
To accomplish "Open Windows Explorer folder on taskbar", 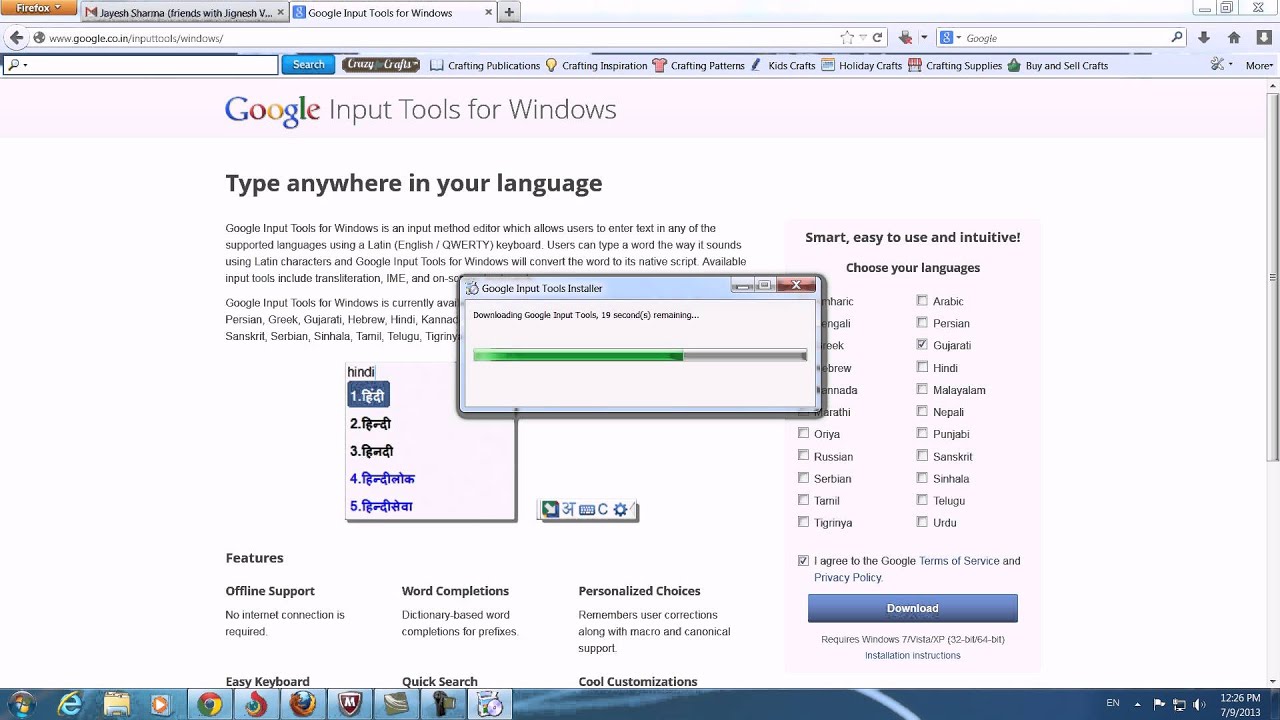I will coord(116,704).
